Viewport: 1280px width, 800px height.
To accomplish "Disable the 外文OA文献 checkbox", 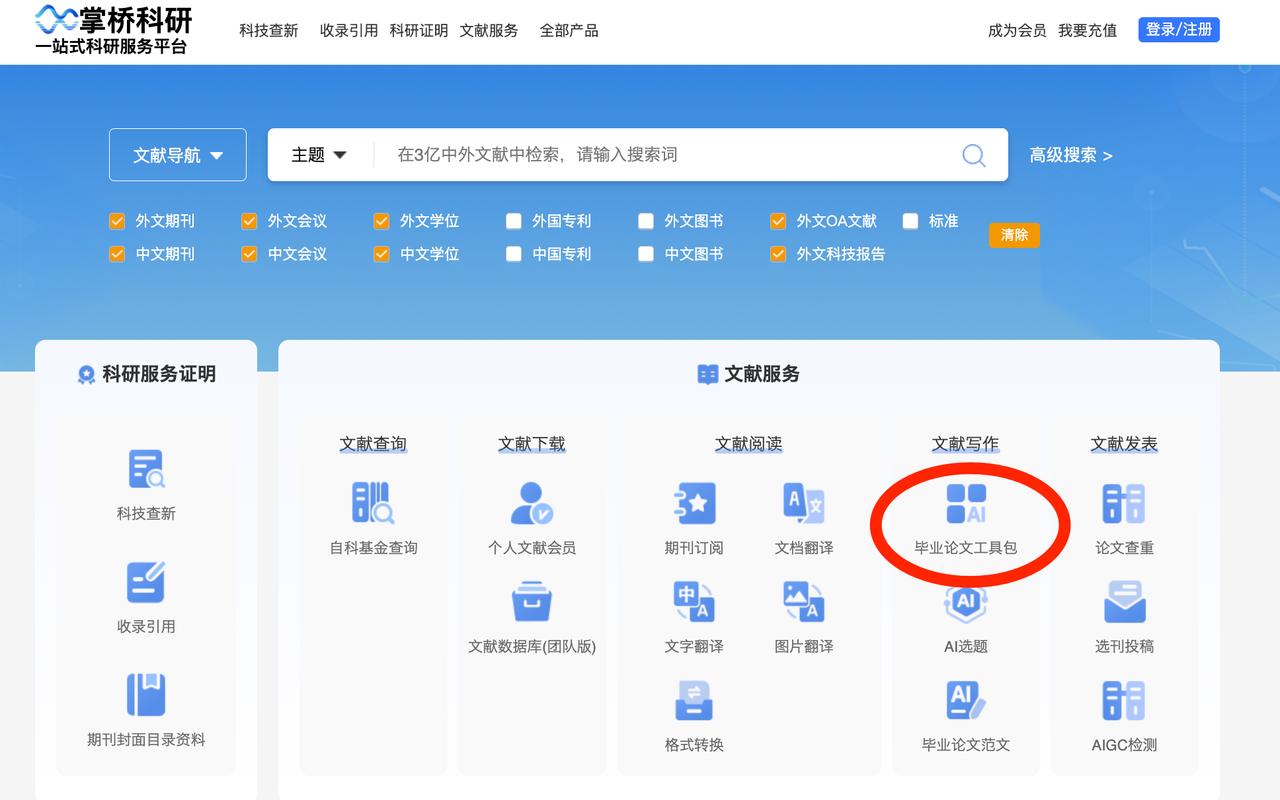I will coord(778,221).
